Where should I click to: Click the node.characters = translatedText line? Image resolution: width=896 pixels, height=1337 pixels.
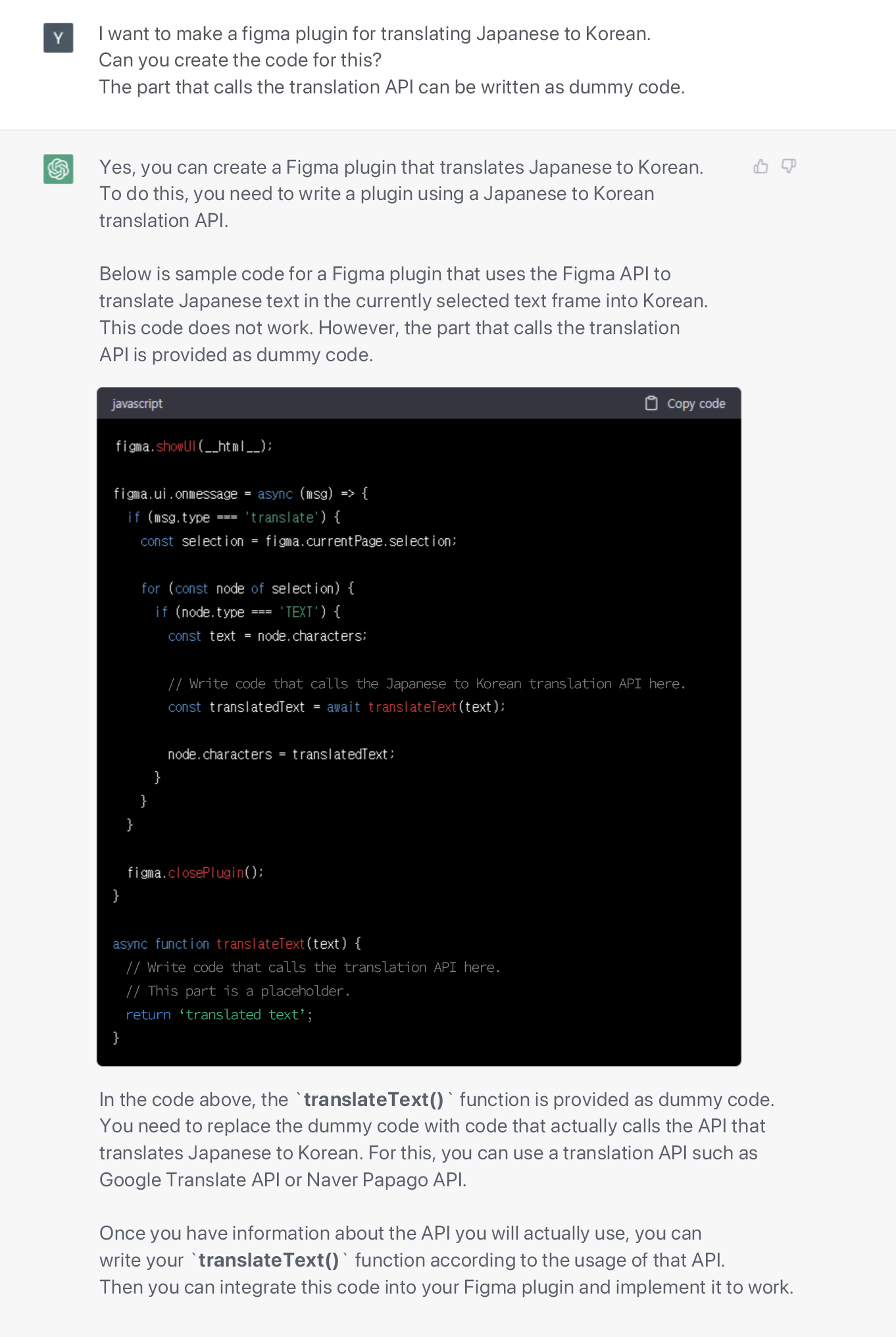(281, 754)
